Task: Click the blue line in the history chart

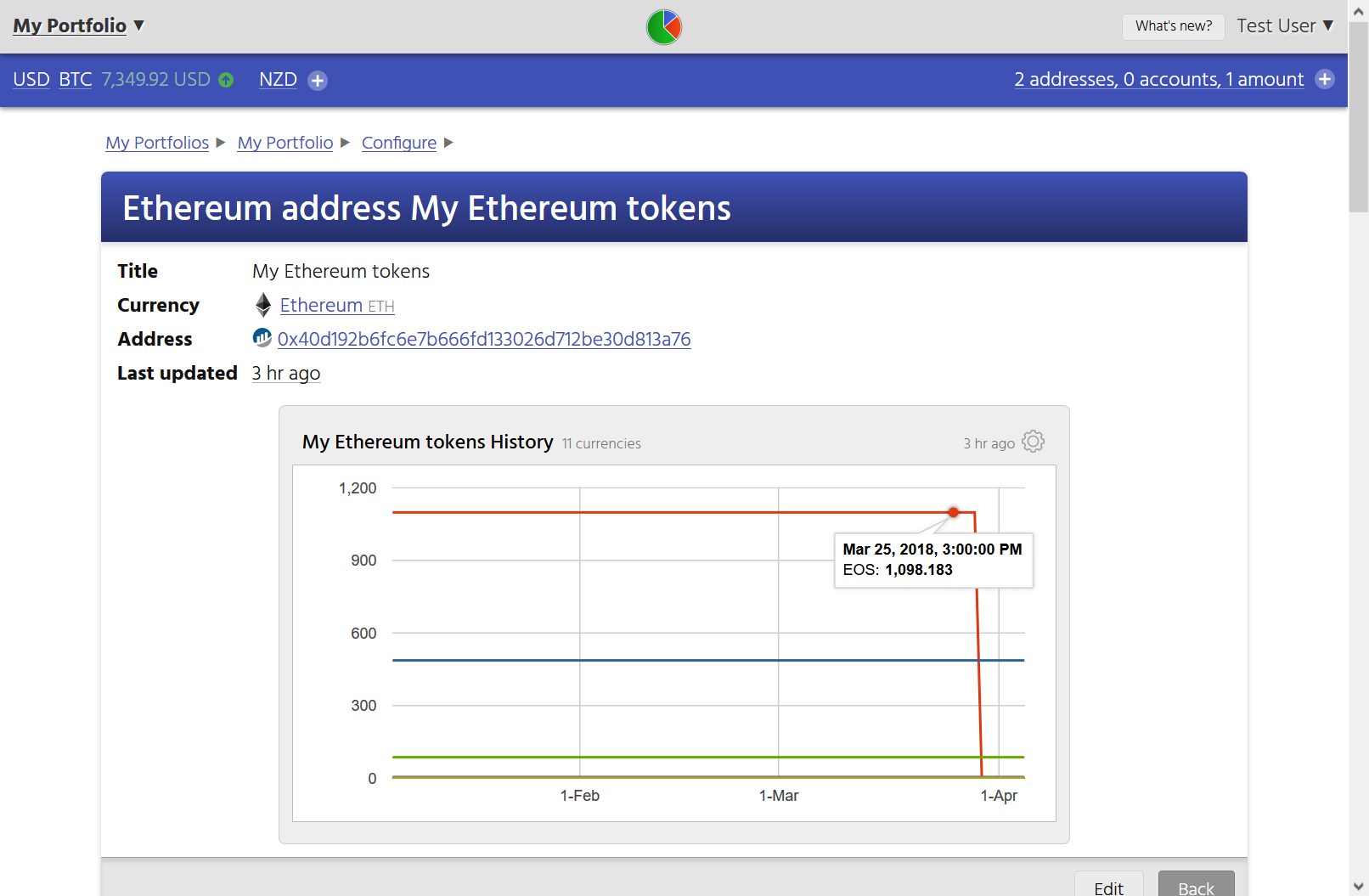Action: click(x=708, y=660)
